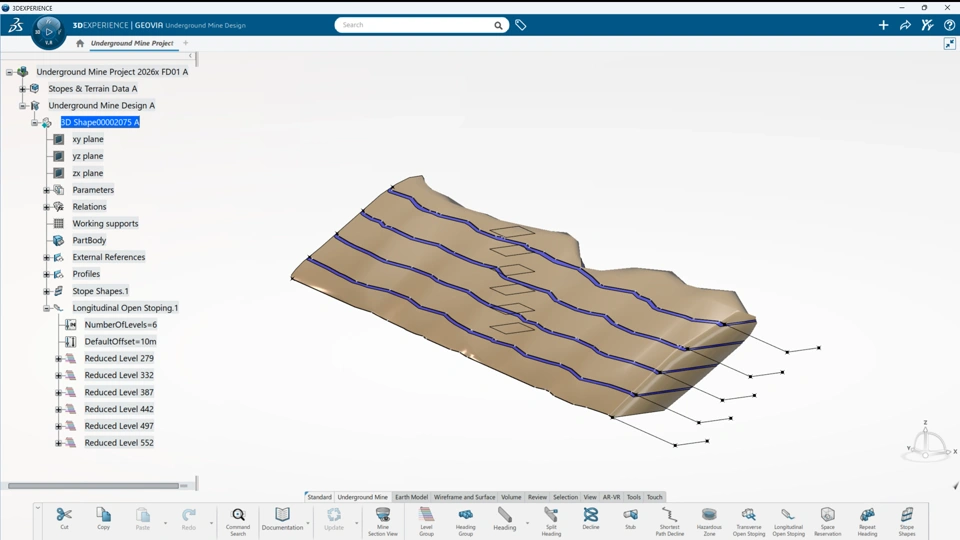Click the search magnifier button

pos(498,25)
